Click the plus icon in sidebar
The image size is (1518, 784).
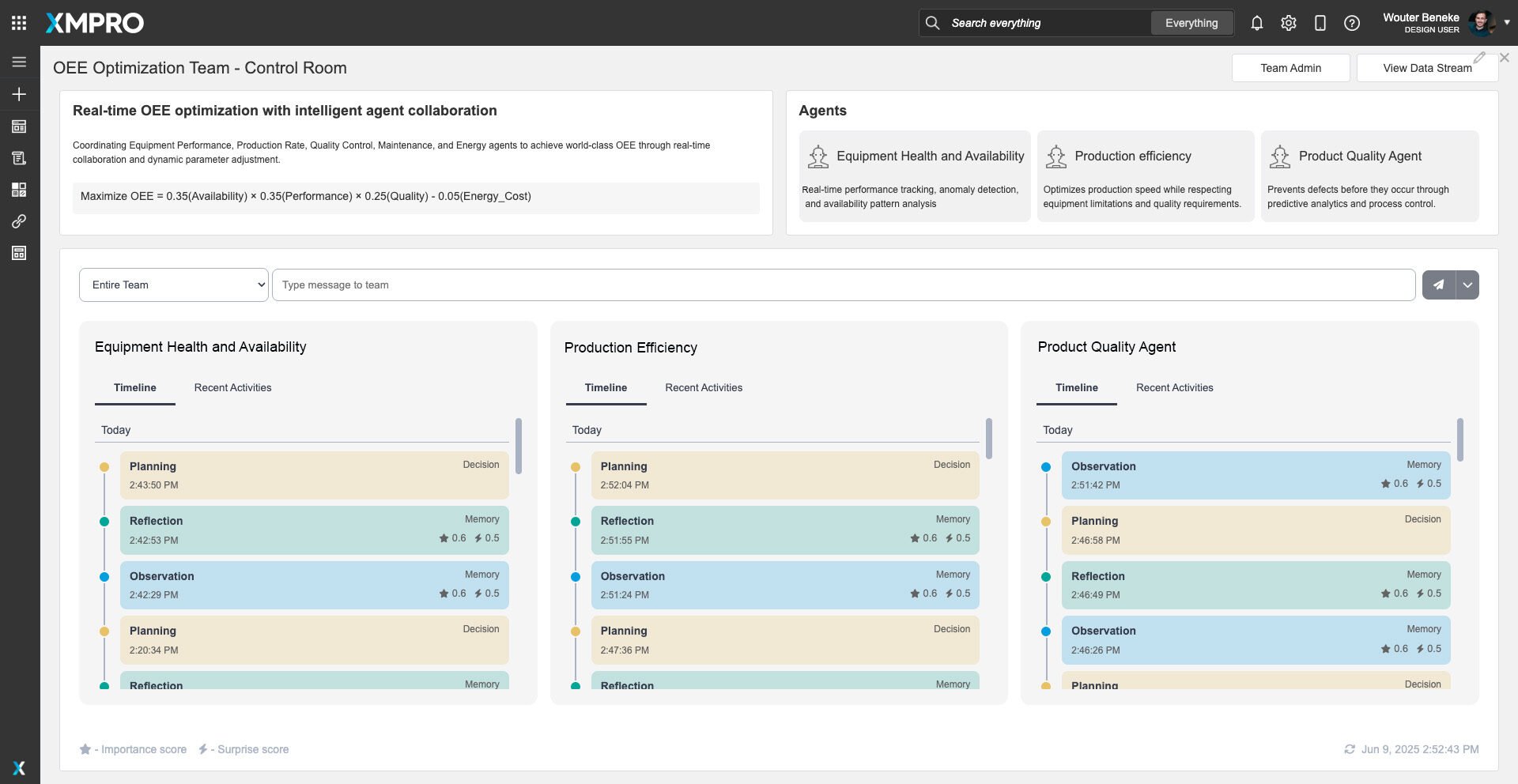19,94
